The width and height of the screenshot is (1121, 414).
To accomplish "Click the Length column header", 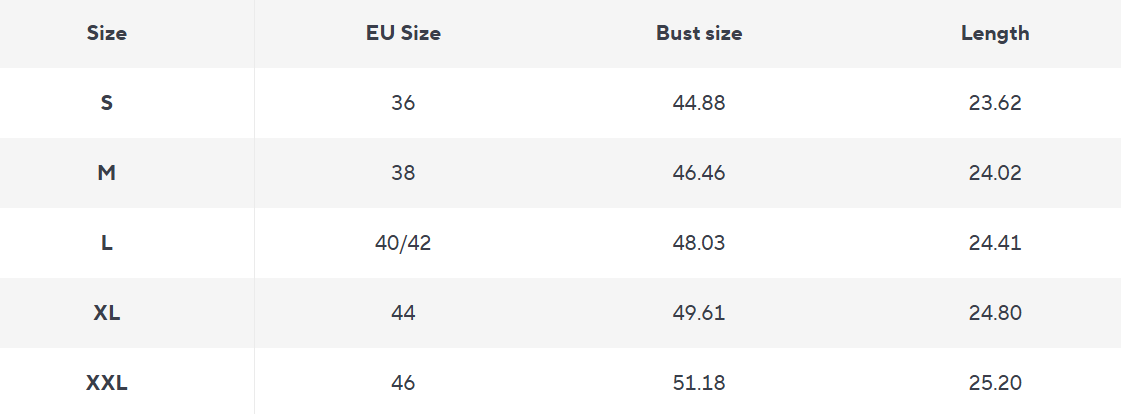I will coord(995,33).
